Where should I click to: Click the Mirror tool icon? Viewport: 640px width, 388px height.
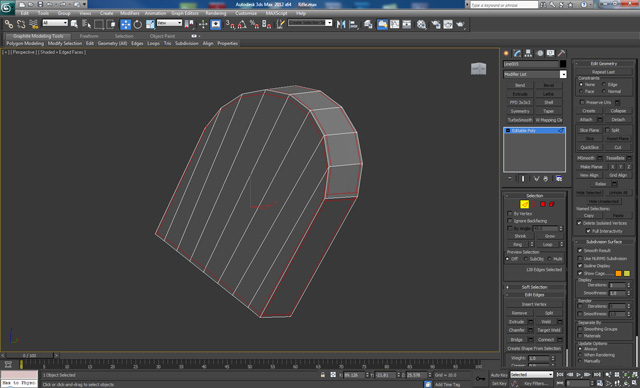[x=341, y=24]
